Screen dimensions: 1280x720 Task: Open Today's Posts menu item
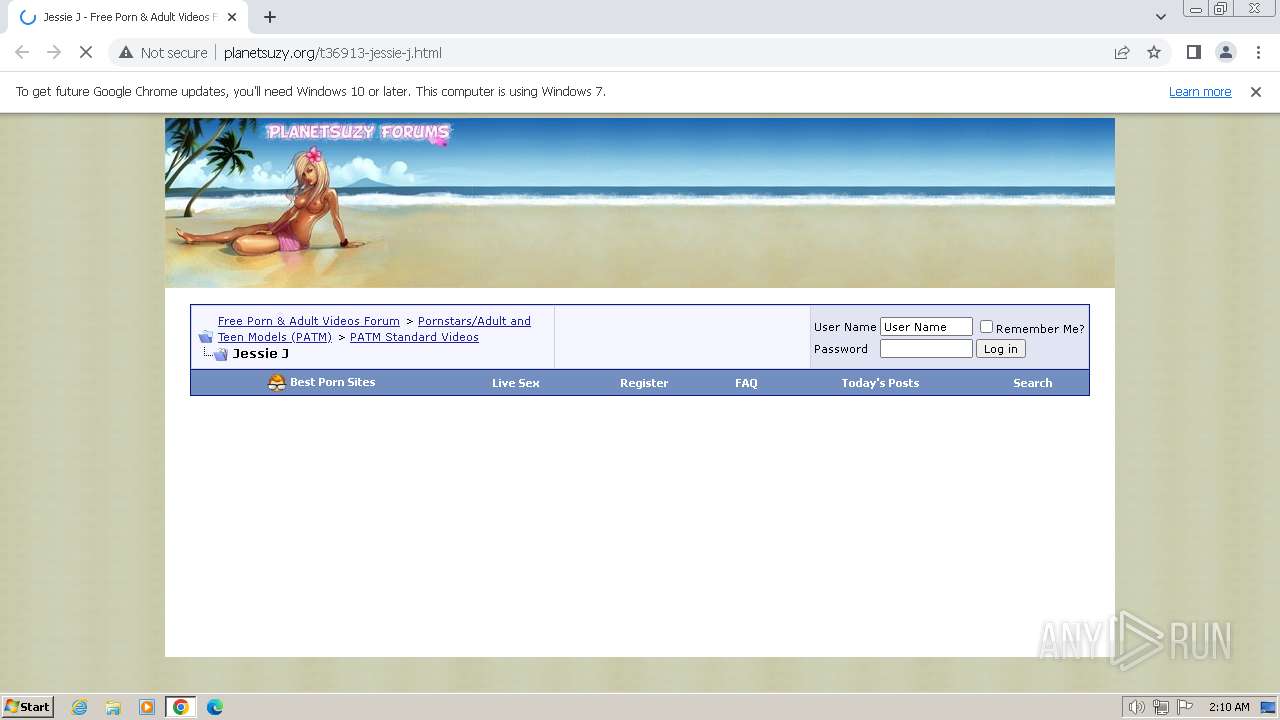pyautogui.click(x=880, y=383)
